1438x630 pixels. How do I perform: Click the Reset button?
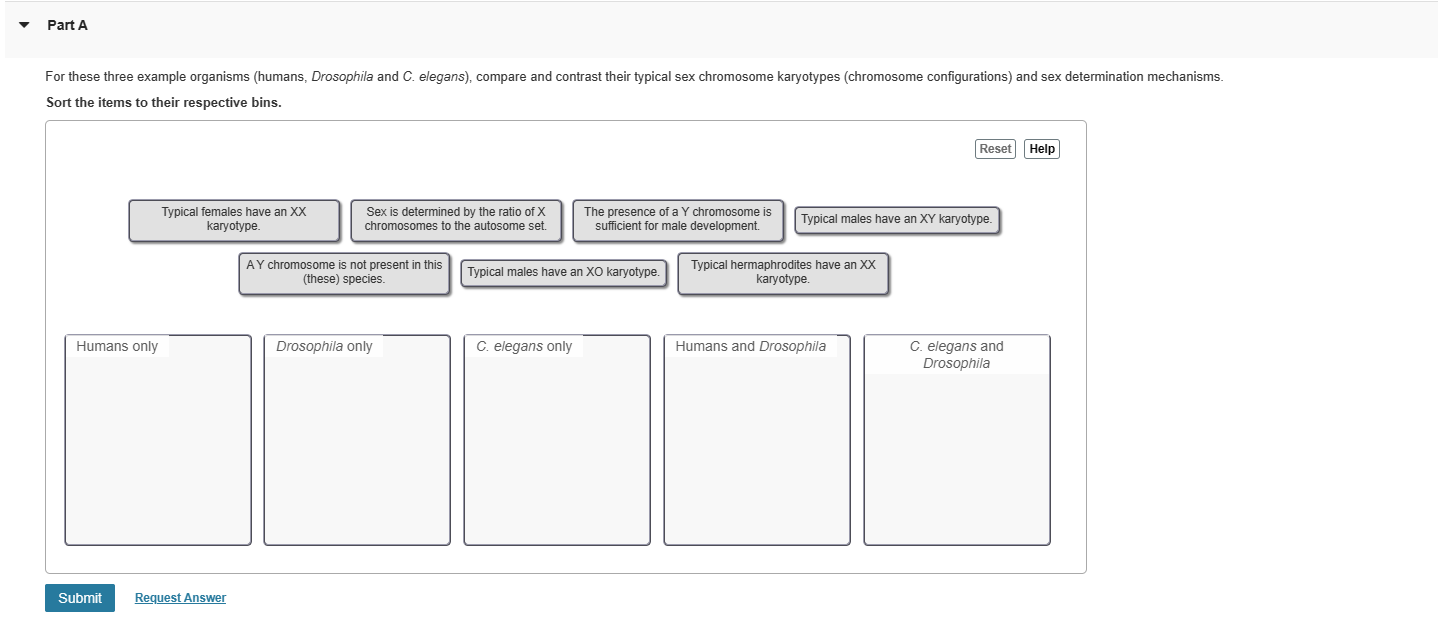tap(994, 148)
